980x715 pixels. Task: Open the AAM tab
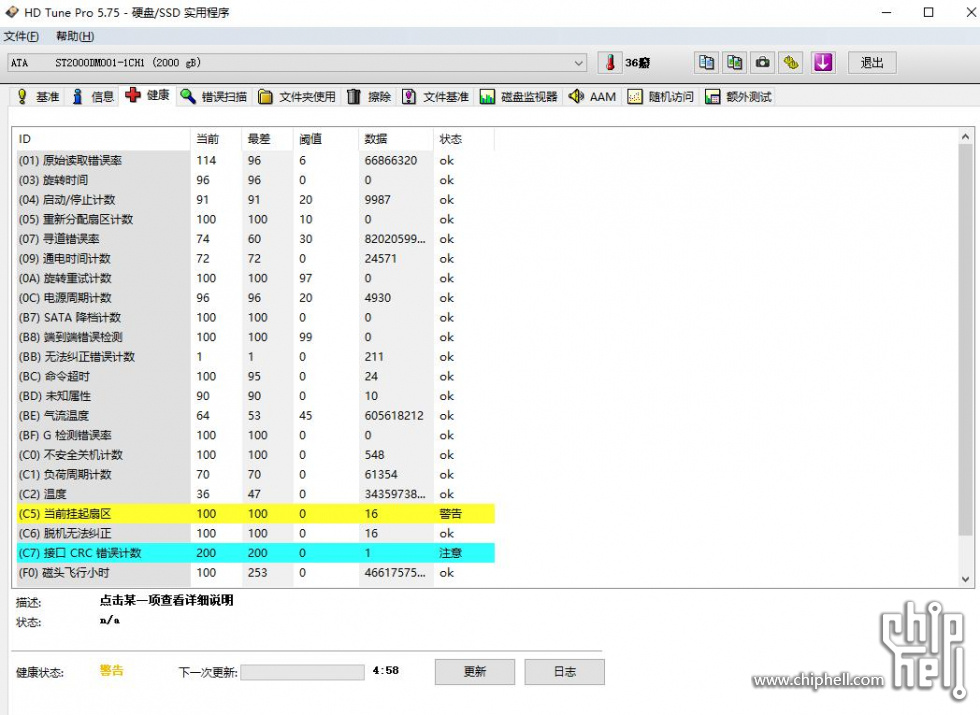click(x=592, y=96)
